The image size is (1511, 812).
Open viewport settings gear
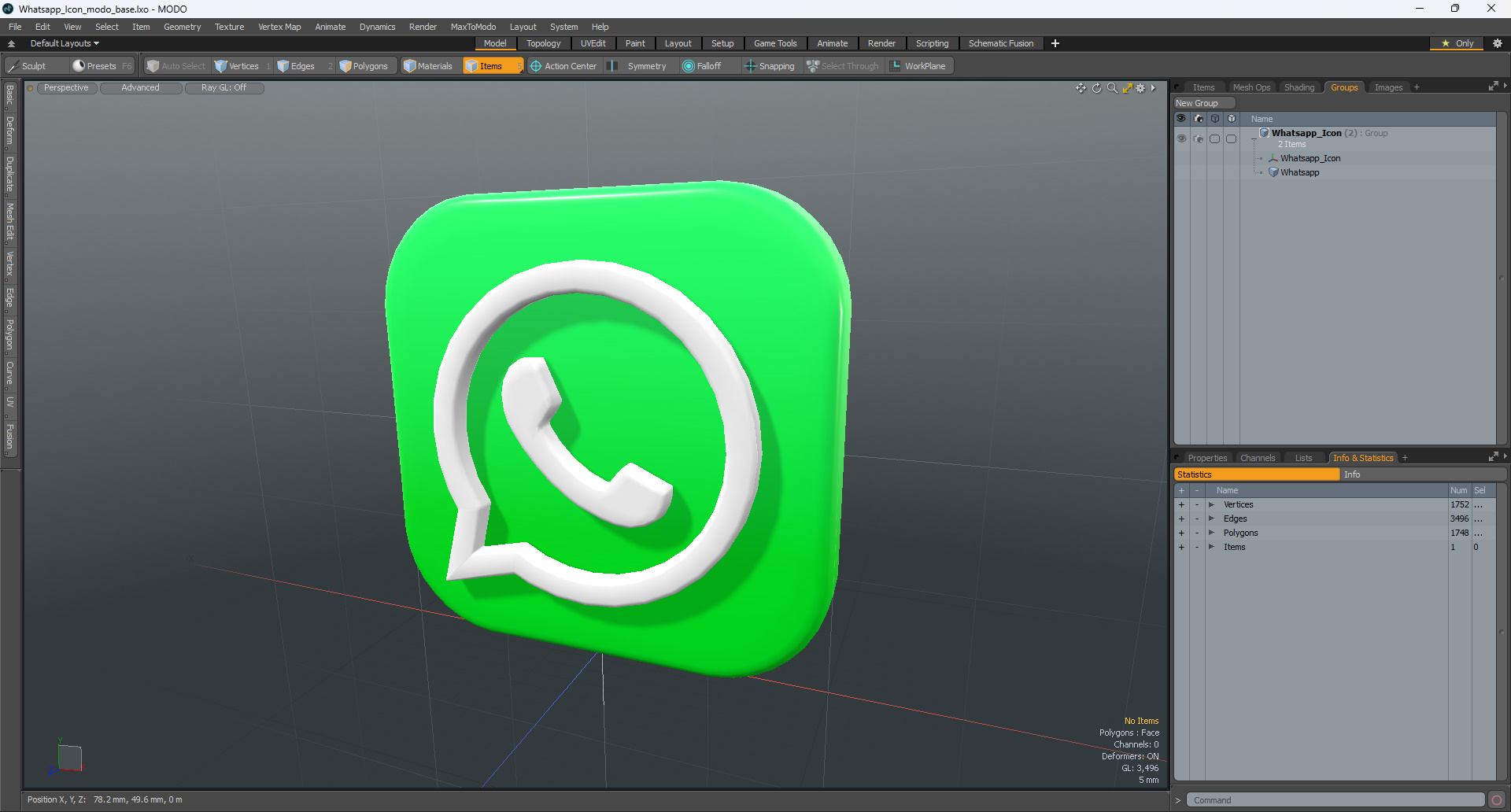click(x=1140, y=88)
